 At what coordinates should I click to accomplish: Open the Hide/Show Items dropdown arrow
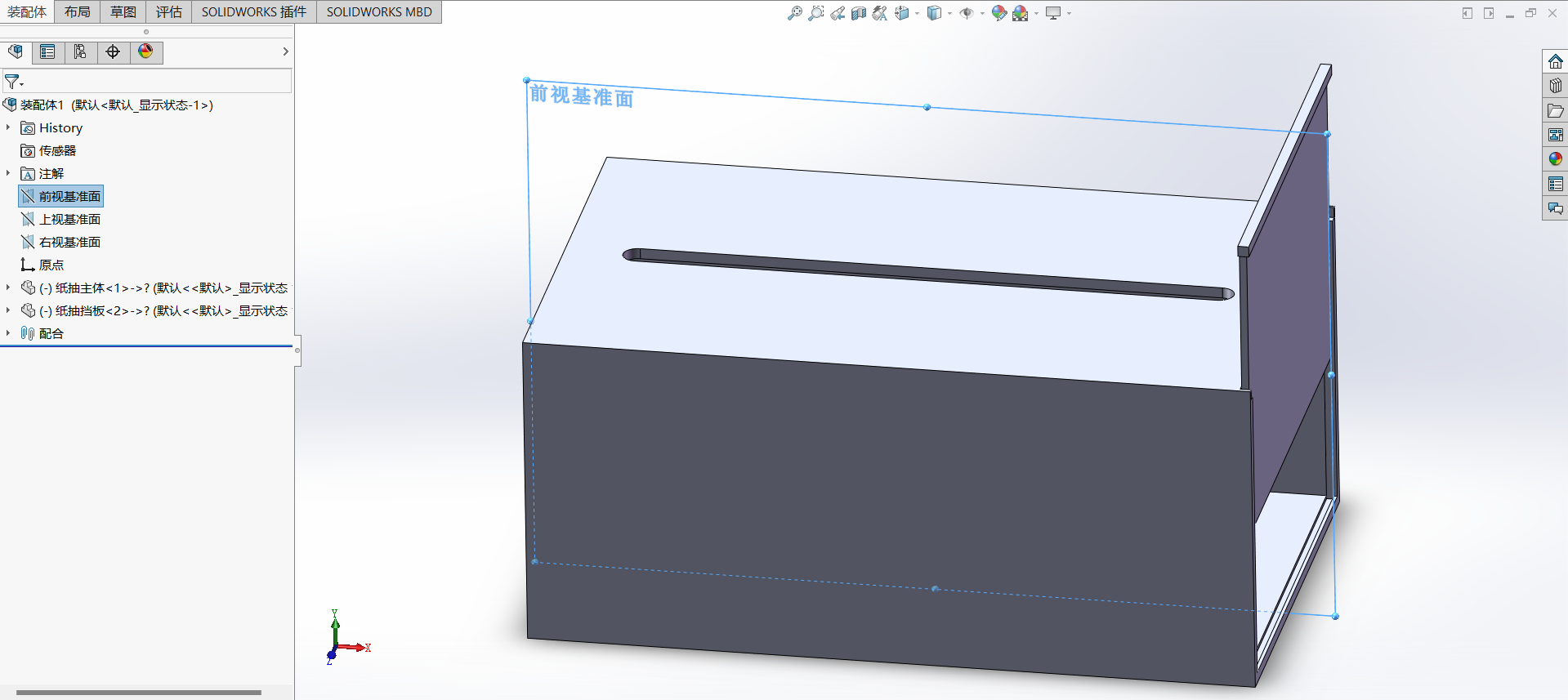(x=982, y=13)
